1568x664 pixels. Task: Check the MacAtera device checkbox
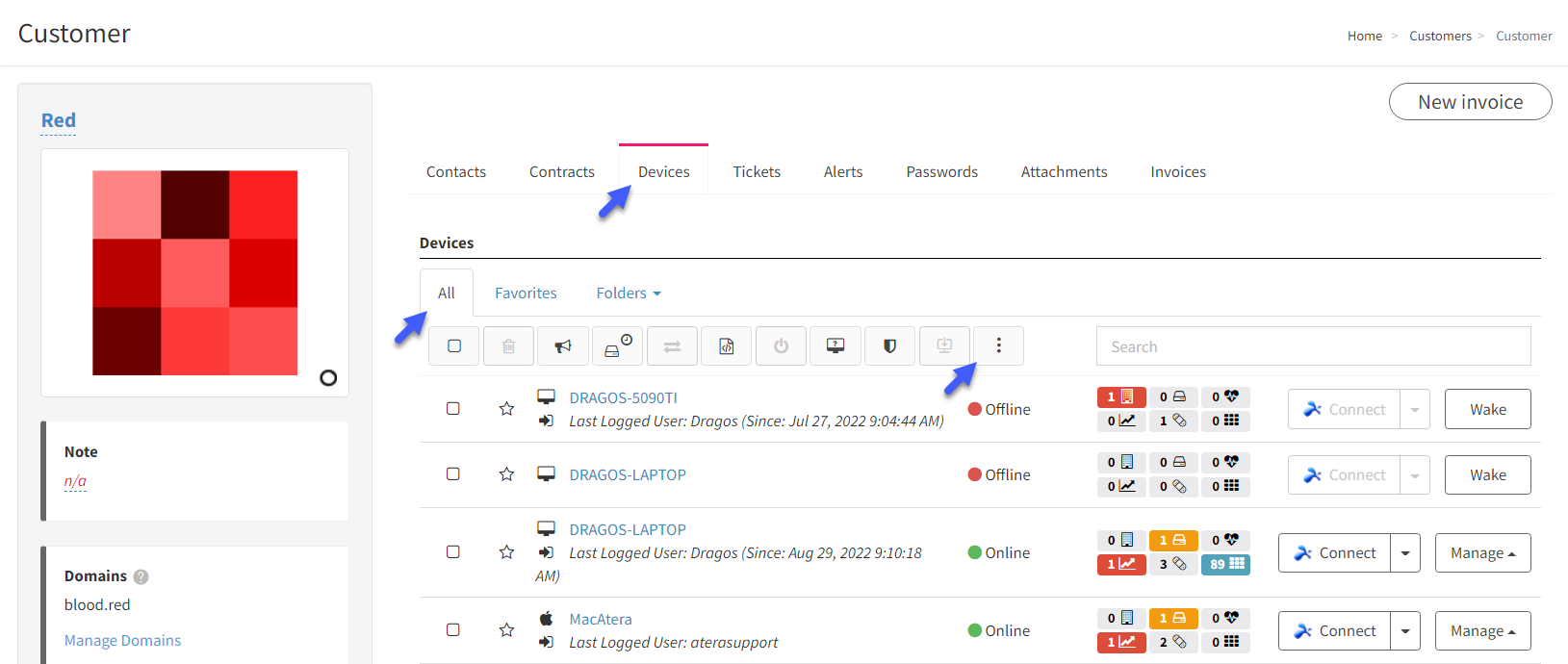click(453, 630)
